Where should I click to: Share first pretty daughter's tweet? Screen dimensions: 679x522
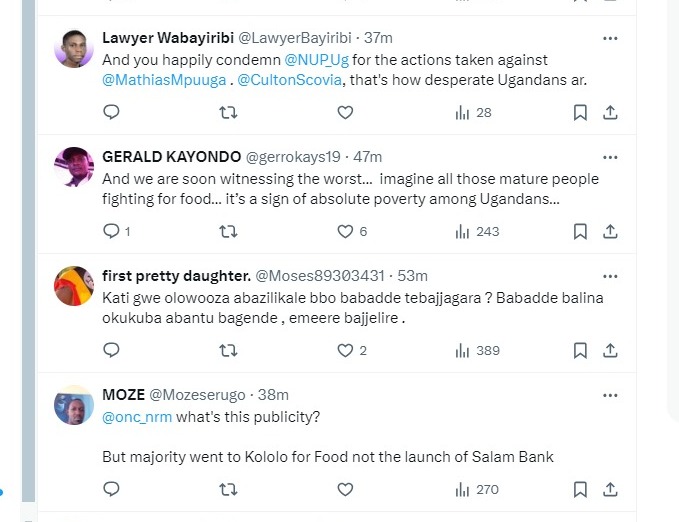coord(610,350)
